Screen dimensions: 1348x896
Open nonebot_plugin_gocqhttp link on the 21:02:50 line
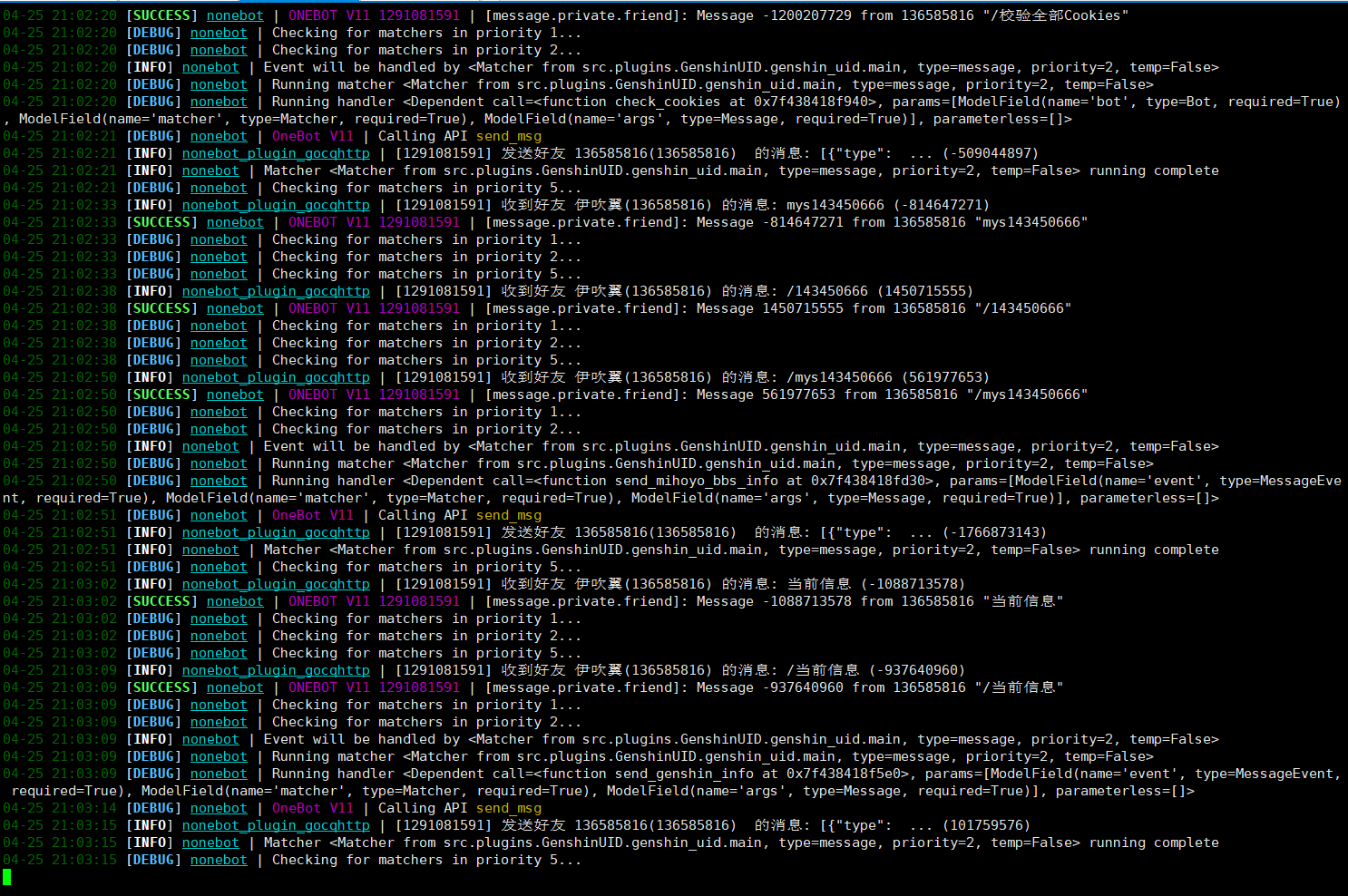[x=276, y=377]
